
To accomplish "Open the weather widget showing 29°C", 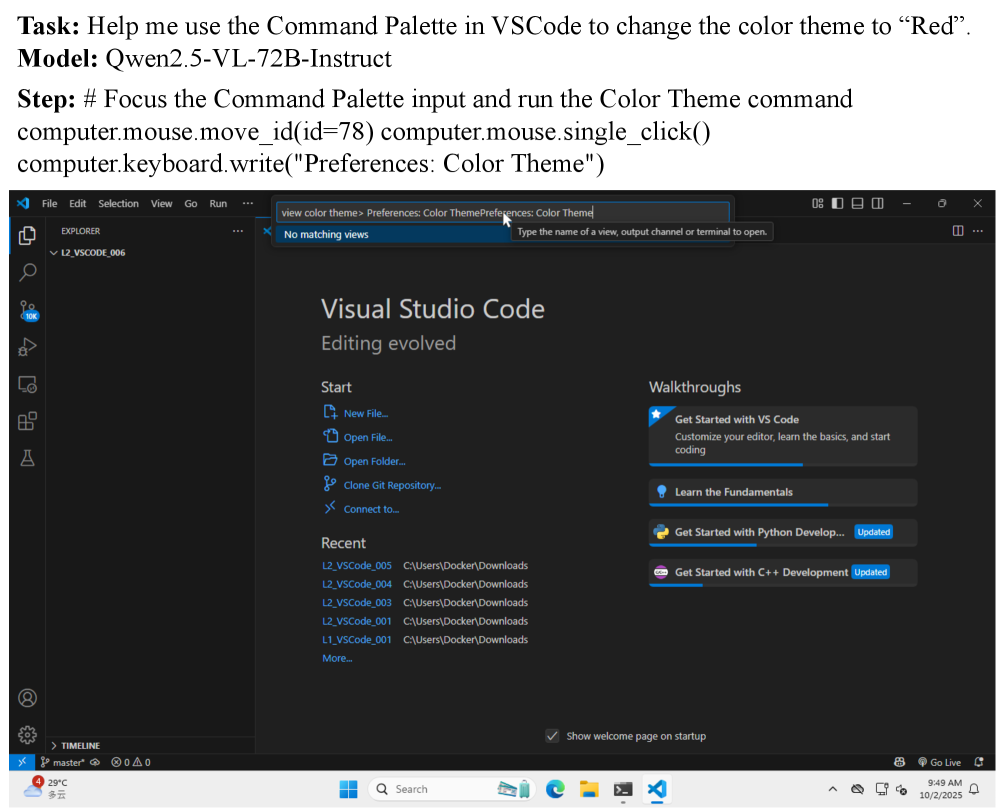I will click(46, 789).
